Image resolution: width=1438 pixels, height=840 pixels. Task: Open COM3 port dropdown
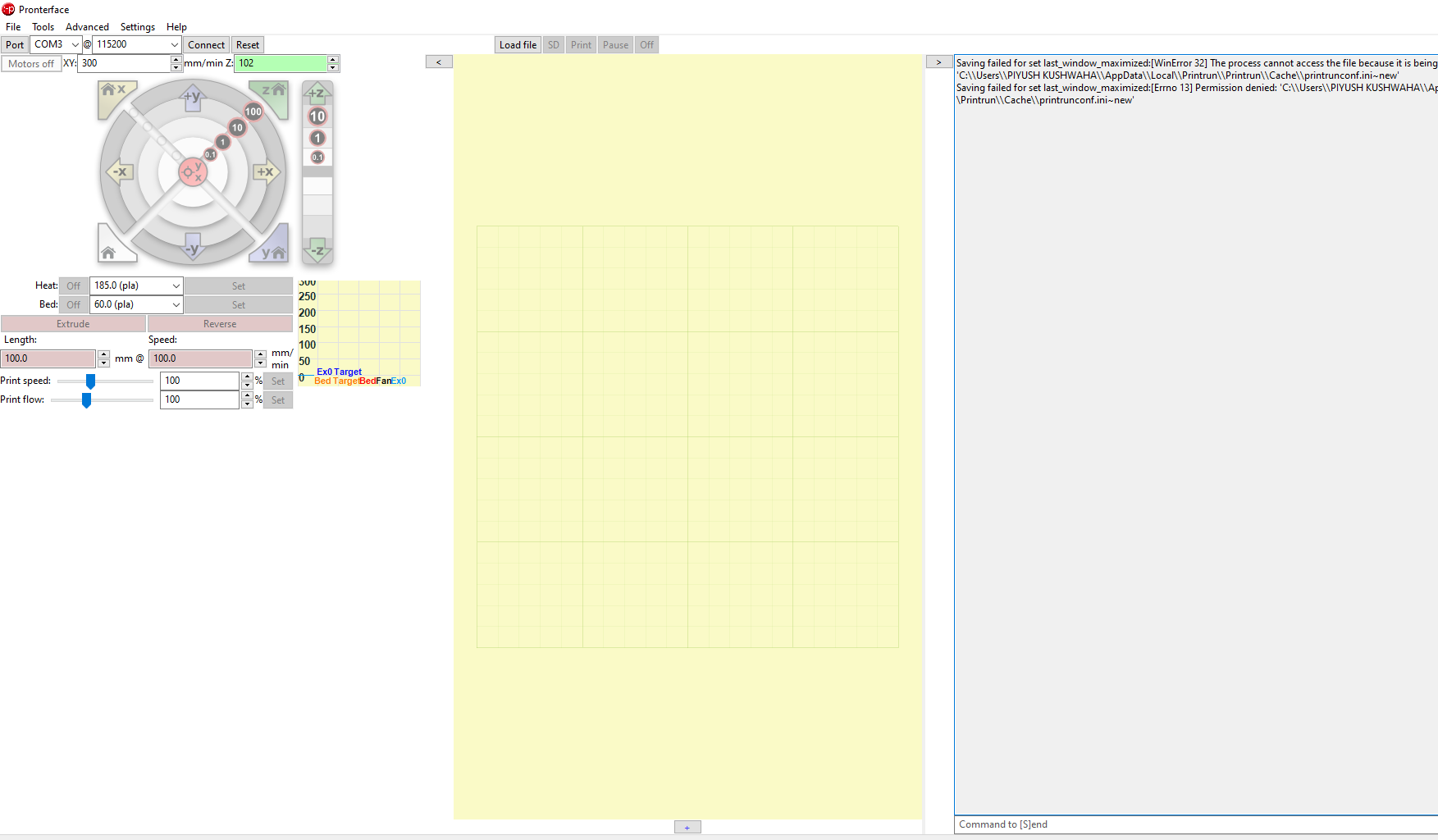[75, 44]
